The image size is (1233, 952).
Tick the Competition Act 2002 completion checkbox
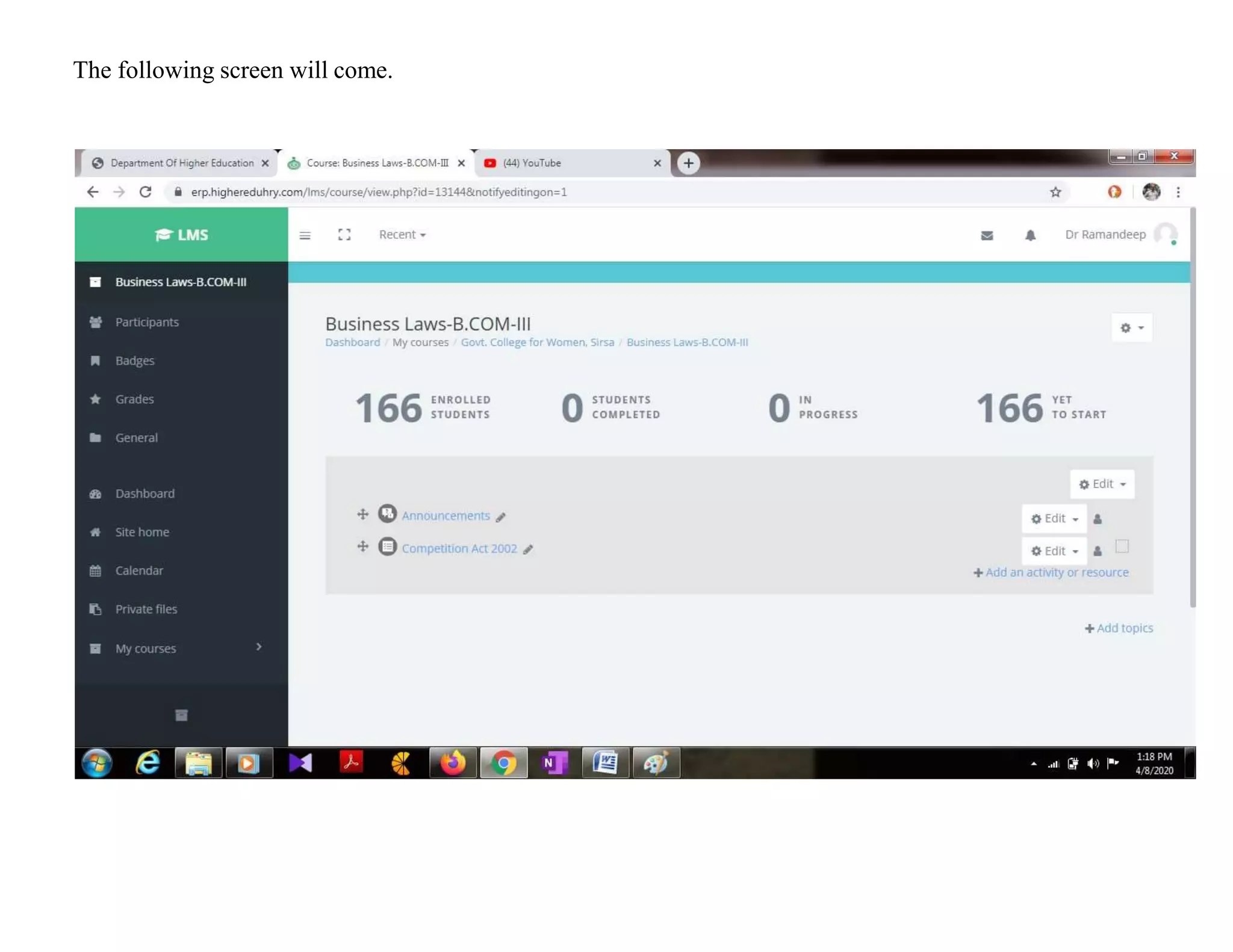pos(1122,546)
